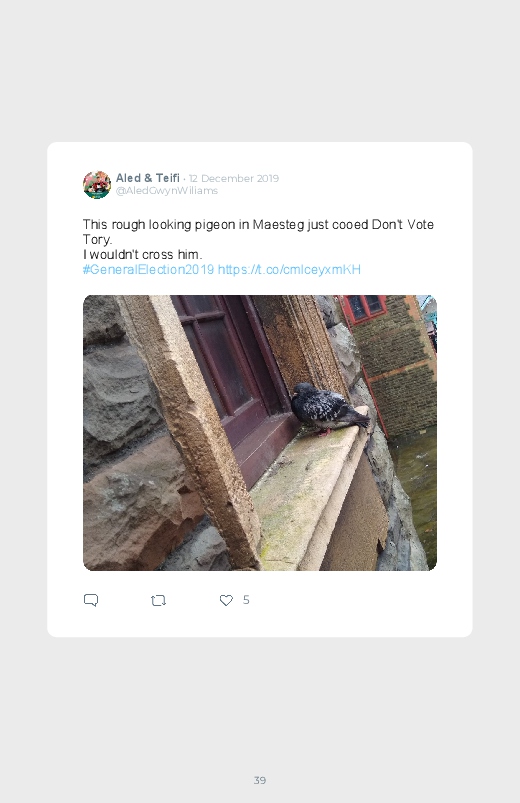Image resolution: width=520 pixels, height=803 pixels.
Task: Click the @AledGwynWiliams handle
Action: (x=167, y=191)
